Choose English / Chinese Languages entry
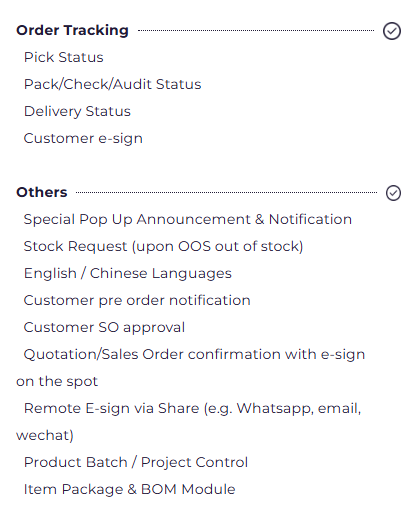This screenshot has height=511, width=419. coord(128,274)
